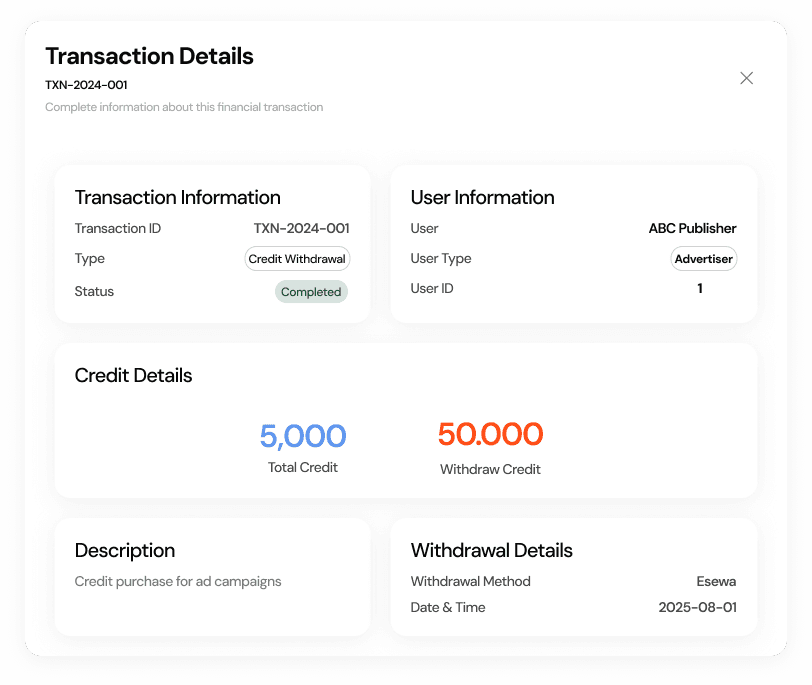Click the 2025-08-01 date value
Image resolution: width=812 pixels, height=685 pixels.
697,607
